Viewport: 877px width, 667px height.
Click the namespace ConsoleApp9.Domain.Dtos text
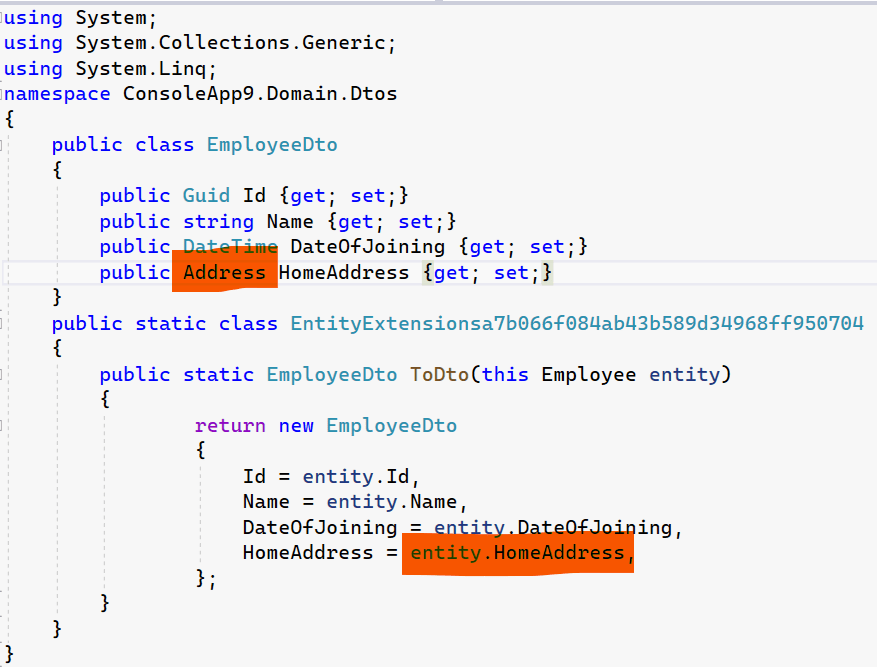259,94
